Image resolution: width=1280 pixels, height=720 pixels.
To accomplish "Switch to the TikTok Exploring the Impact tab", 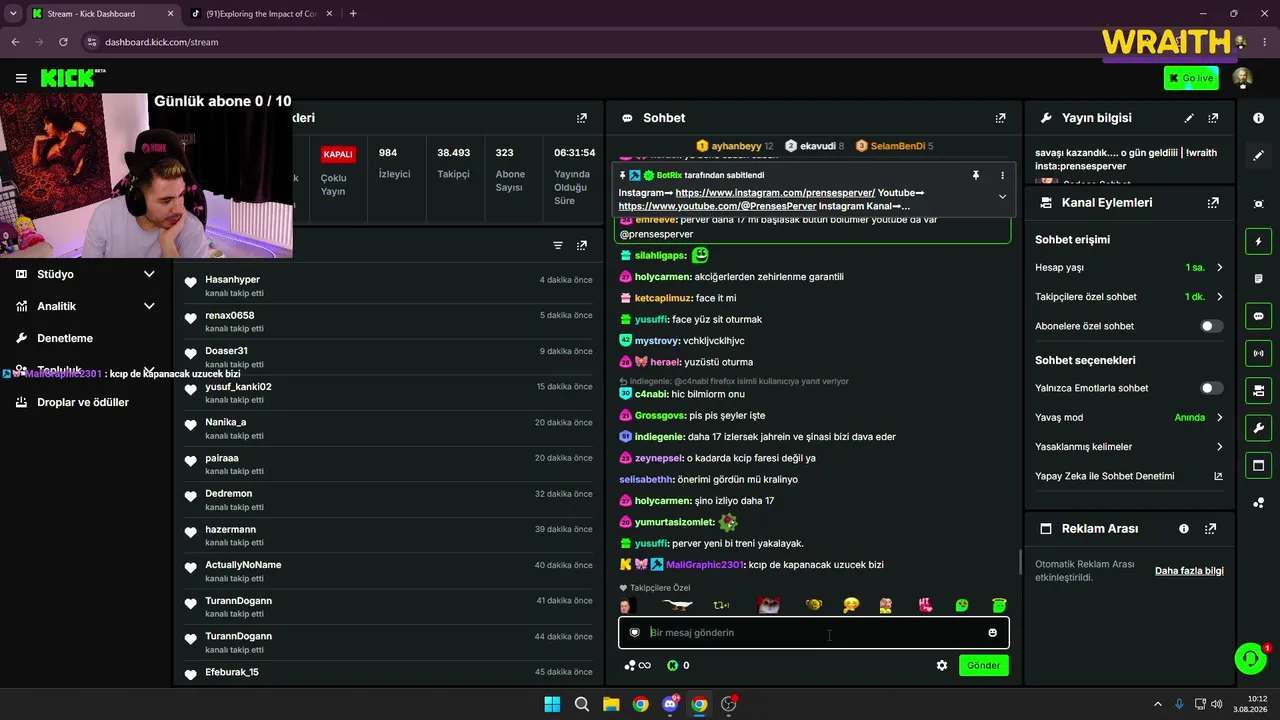I will pyautogui.click(x=262, y=14).
